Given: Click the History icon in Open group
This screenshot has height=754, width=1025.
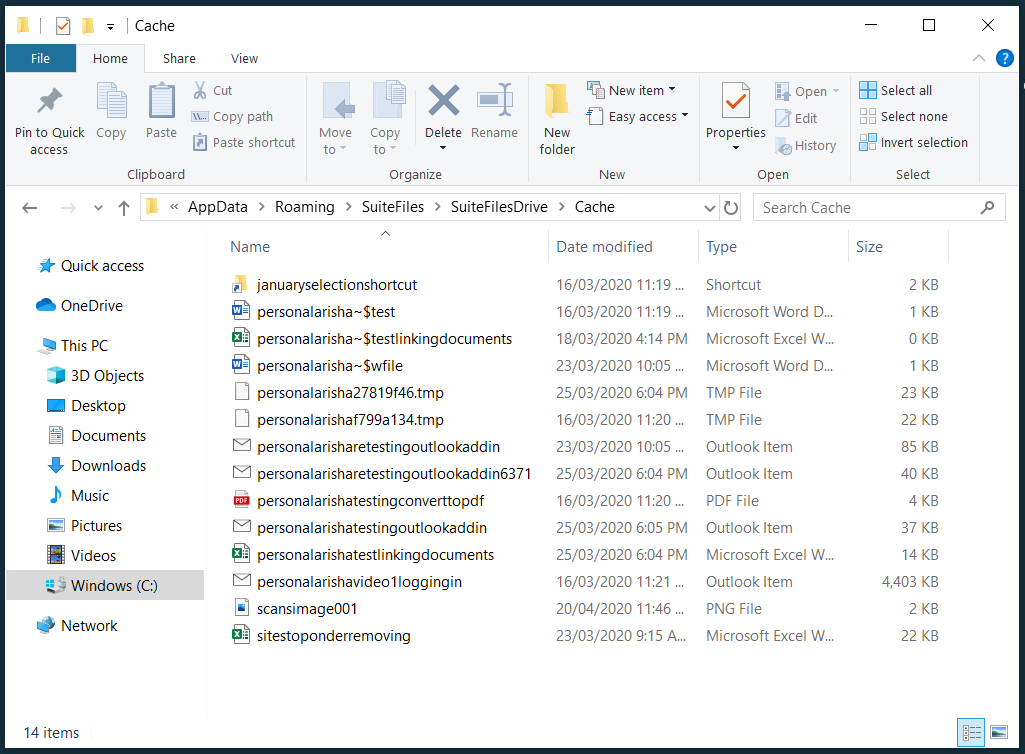Looking at the screenshot, I should click(806, 145).
